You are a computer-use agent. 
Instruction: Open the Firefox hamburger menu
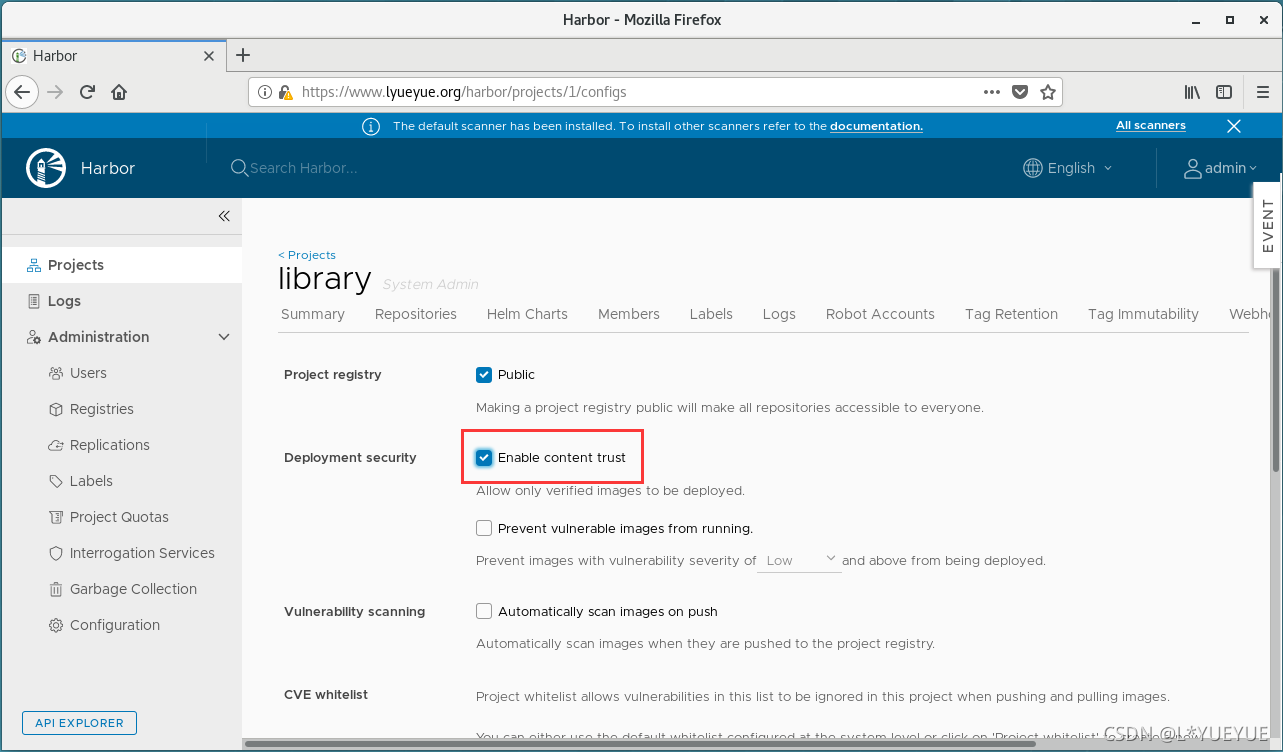pos(1263,92)
